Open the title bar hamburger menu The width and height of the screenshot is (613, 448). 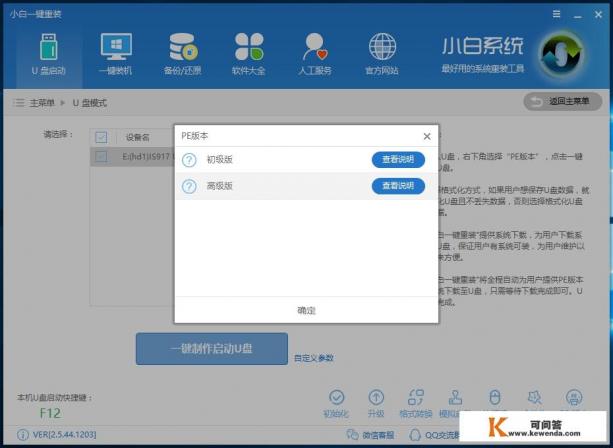pos(557,14)
